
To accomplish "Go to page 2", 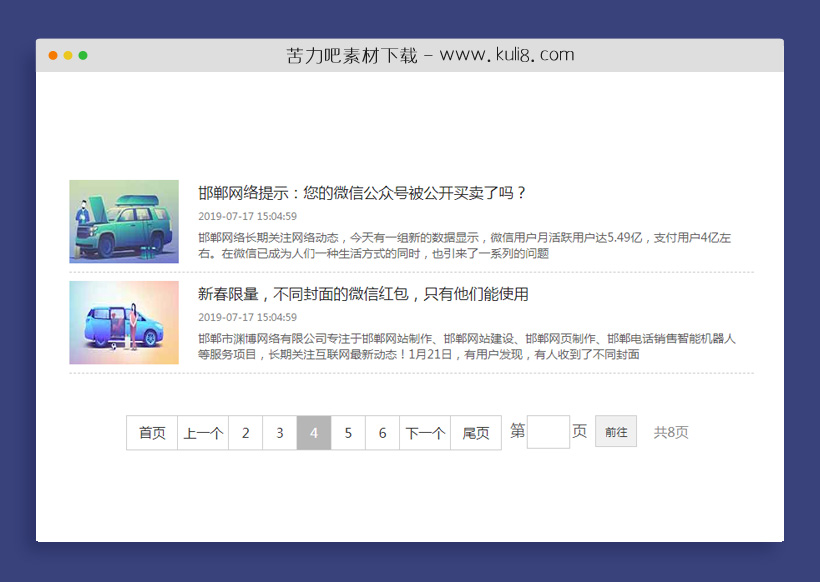I will [x=246, y=432].
